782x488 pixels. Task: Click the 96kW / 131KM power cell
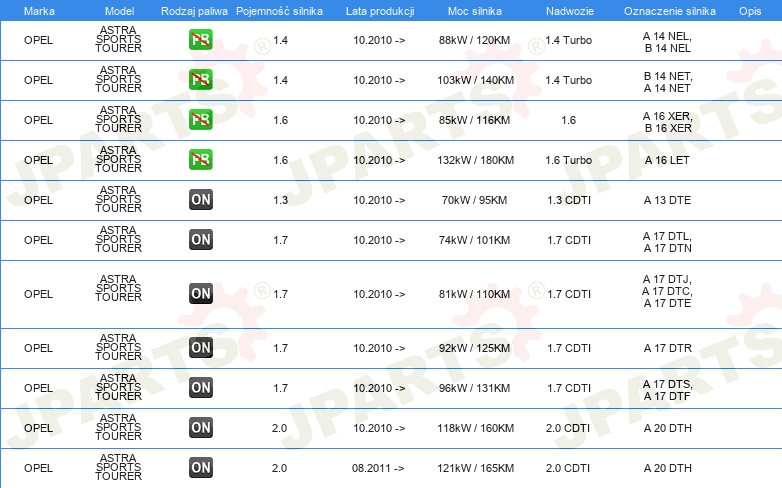[474, 388]
